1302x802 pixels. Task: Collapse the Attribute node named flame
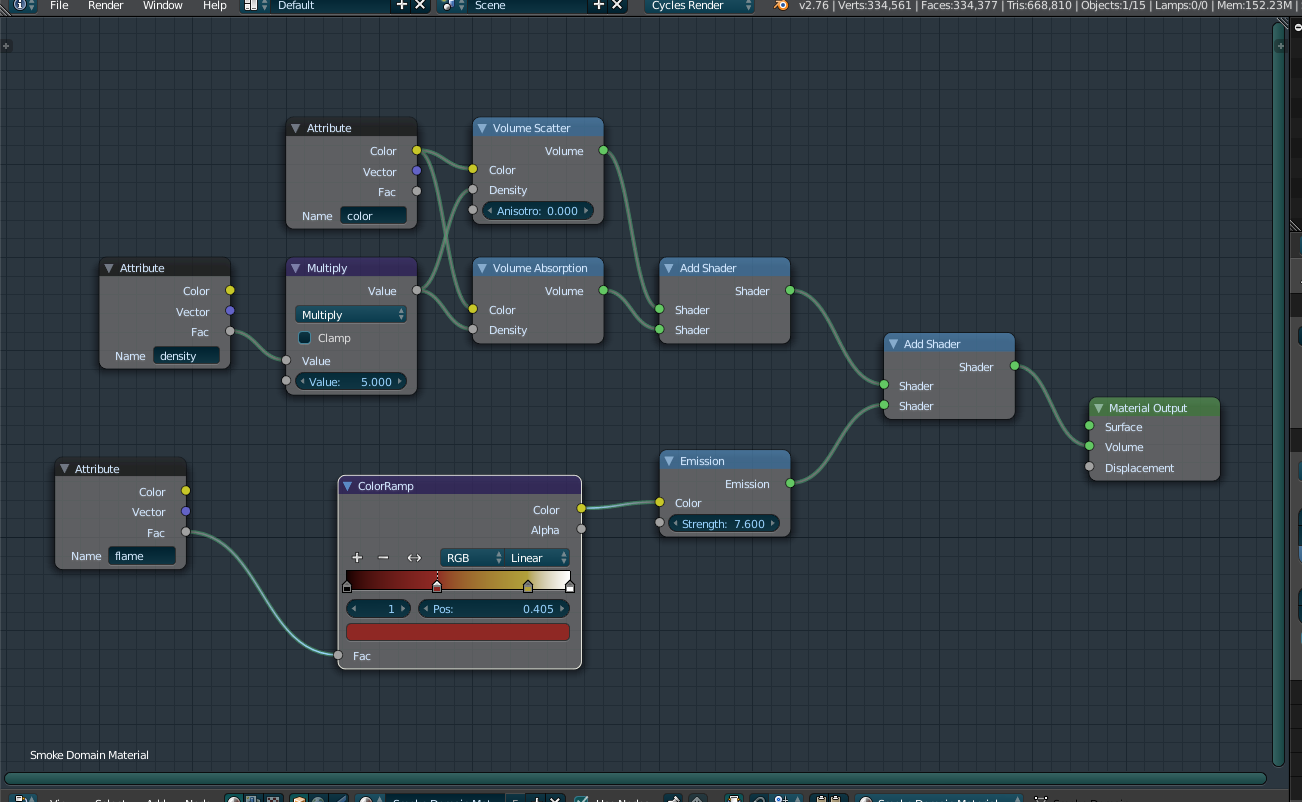pyautogui.click(x=64, y=469)
